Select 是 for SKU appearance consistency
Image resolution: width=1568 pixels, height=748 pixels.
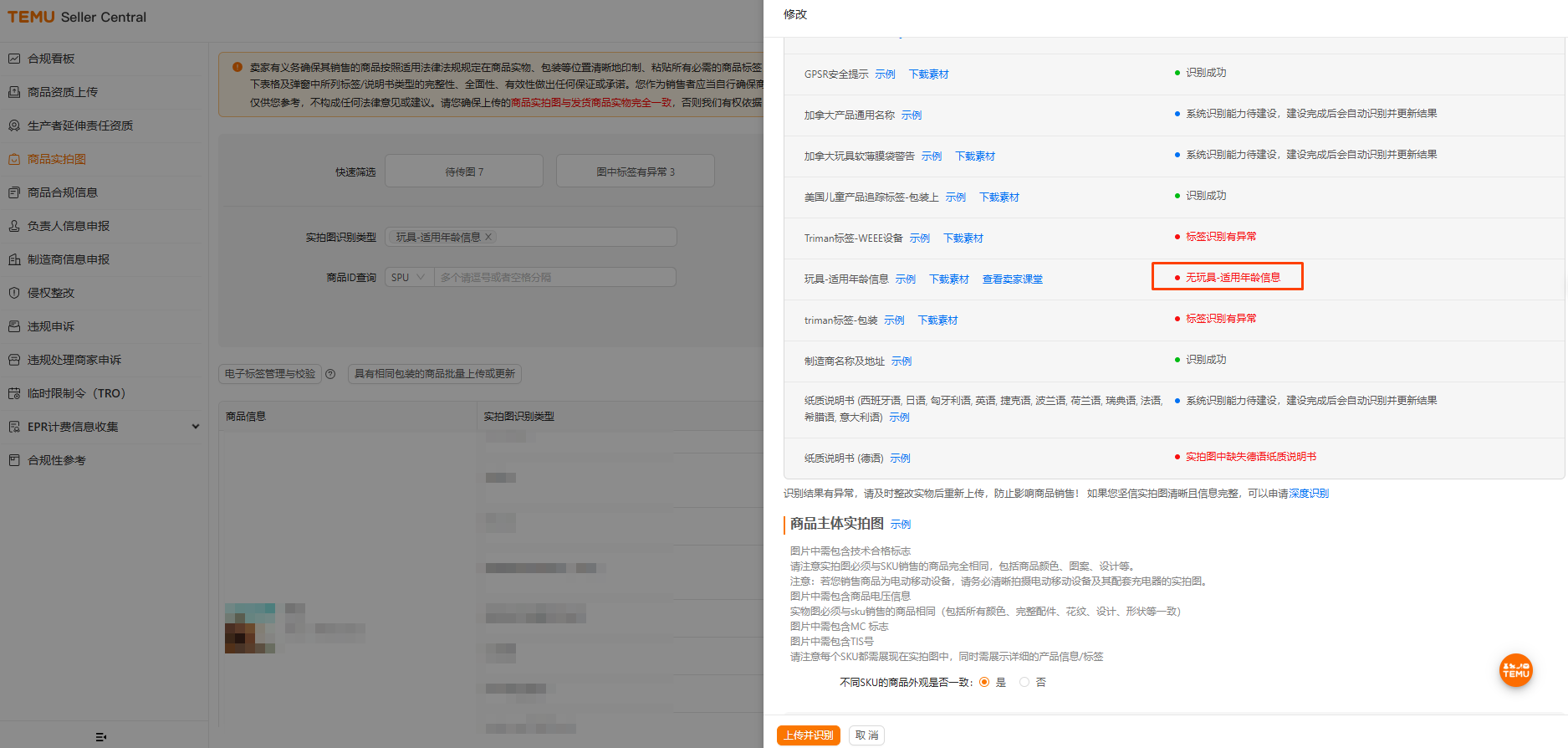[984, 683]
